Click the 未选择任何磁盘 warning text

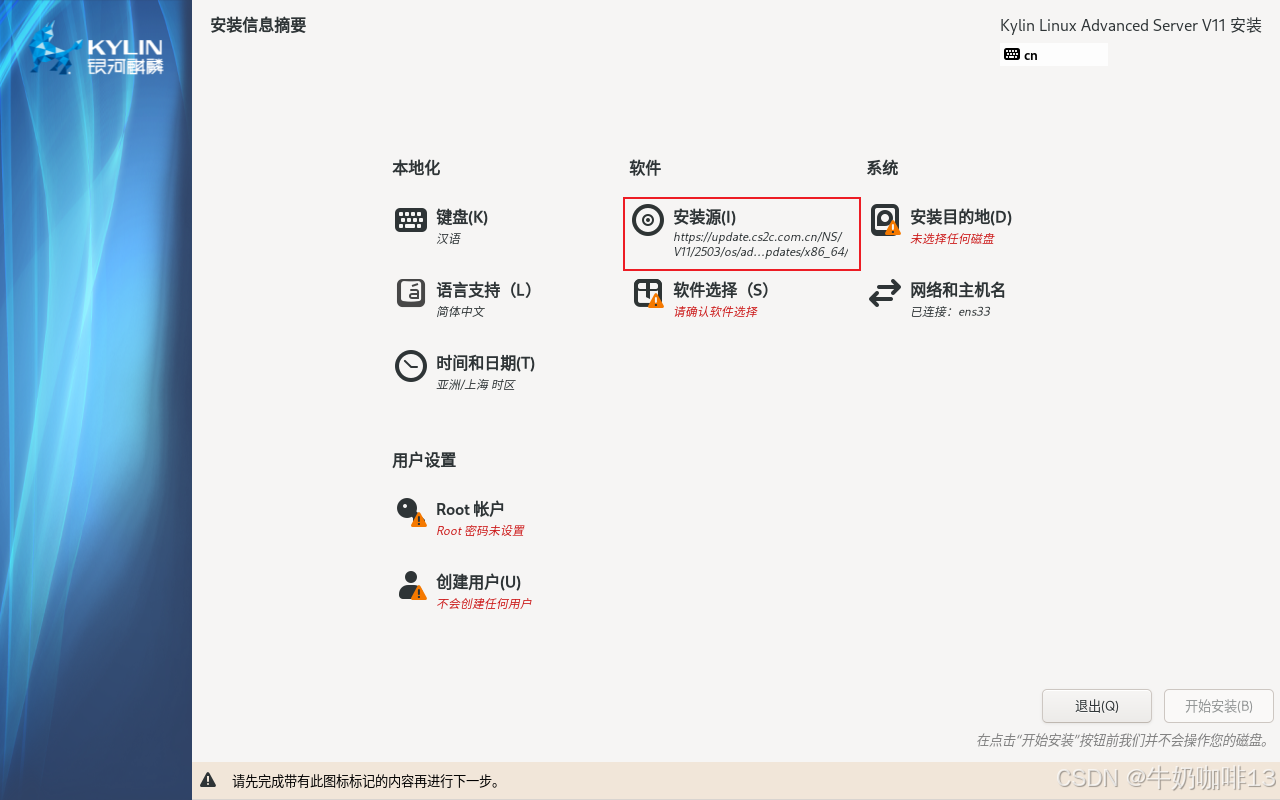tap(952, 239)
